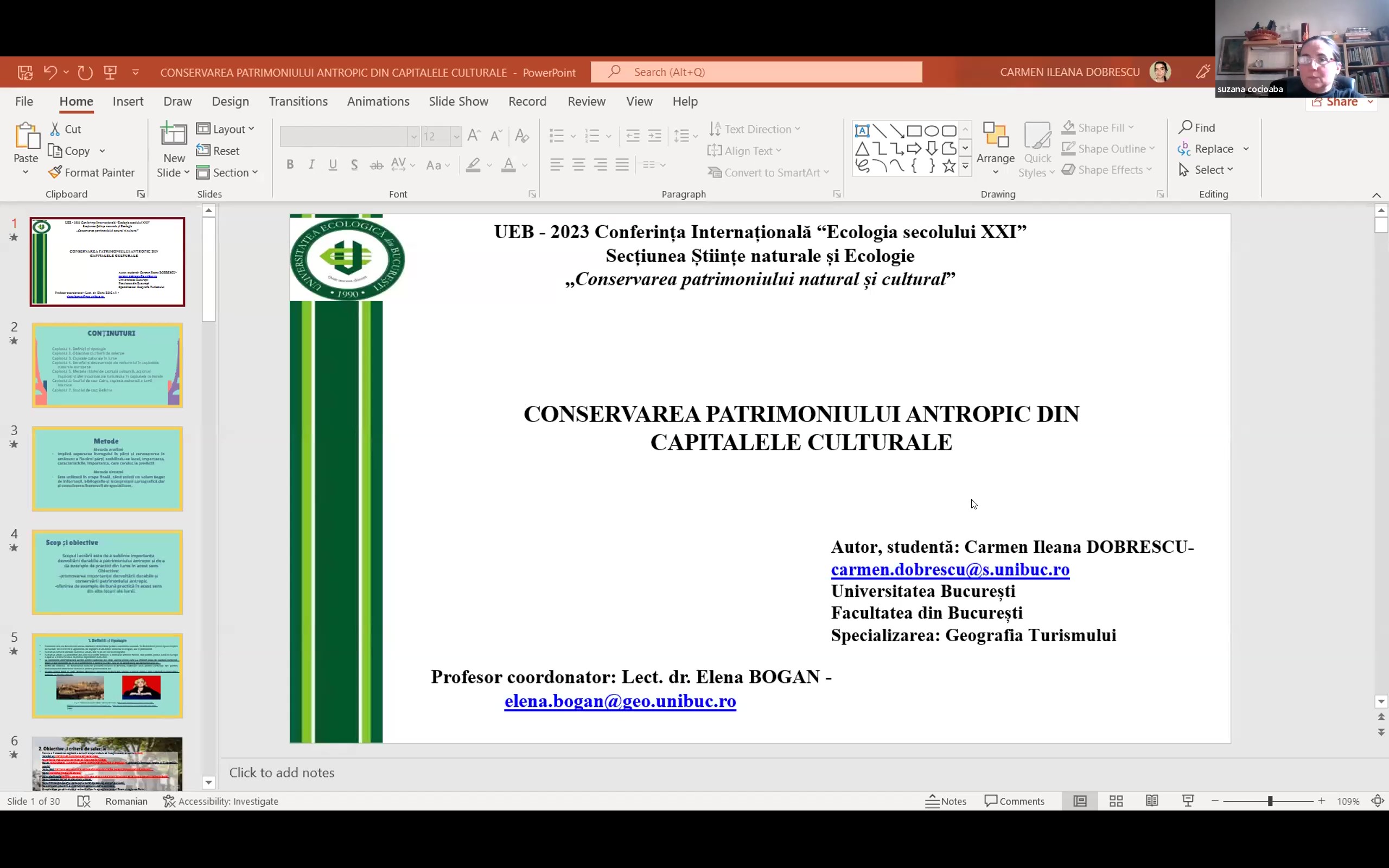This screenshot has height=868, width=1389.
Task: Click the Start From Beginning presentation icon
Action: coord(110,72)
